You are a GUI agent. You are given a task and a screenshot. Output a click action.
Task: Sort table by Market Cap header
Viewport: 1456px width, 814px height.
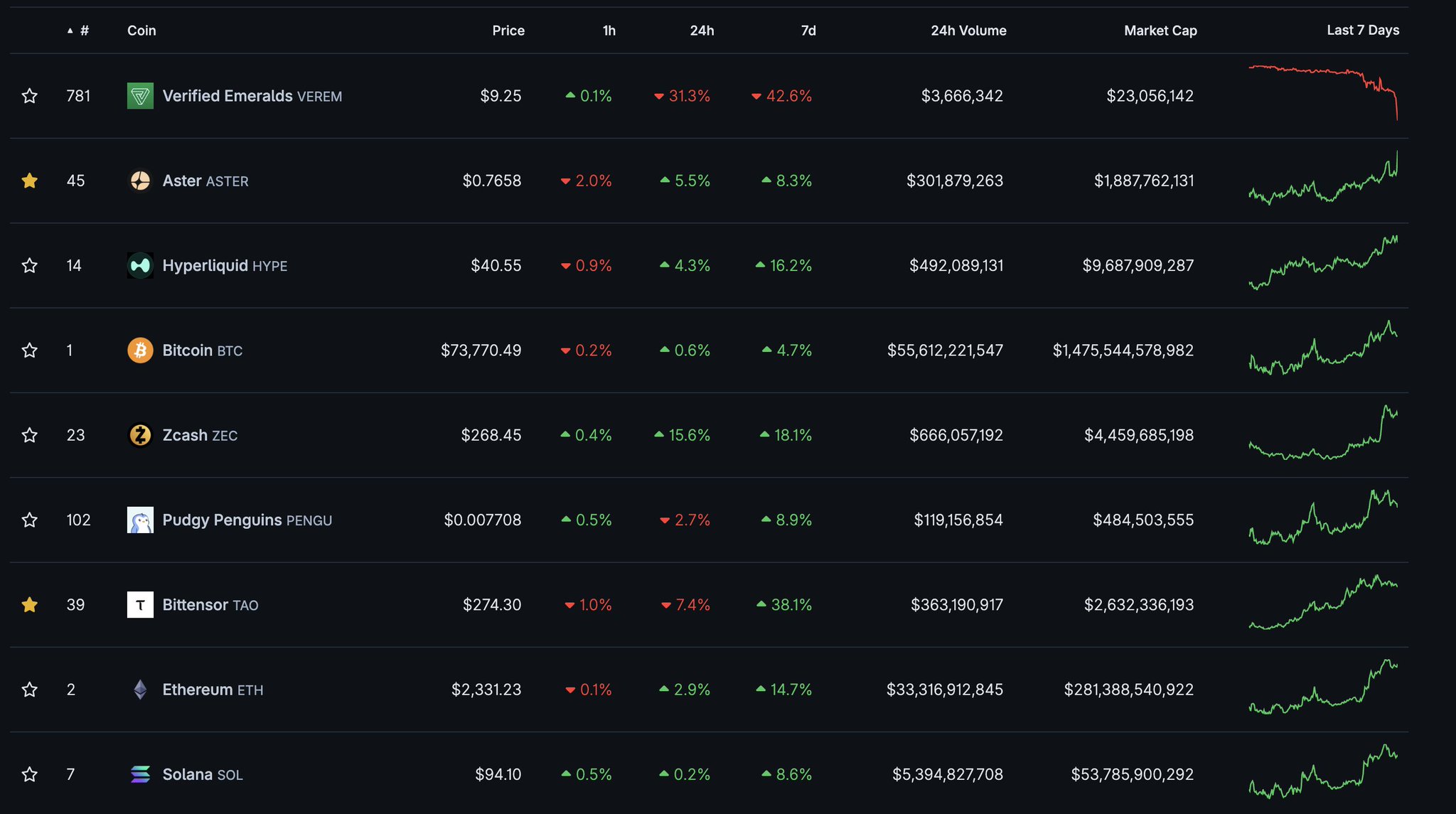click(x=1160, y=31)
